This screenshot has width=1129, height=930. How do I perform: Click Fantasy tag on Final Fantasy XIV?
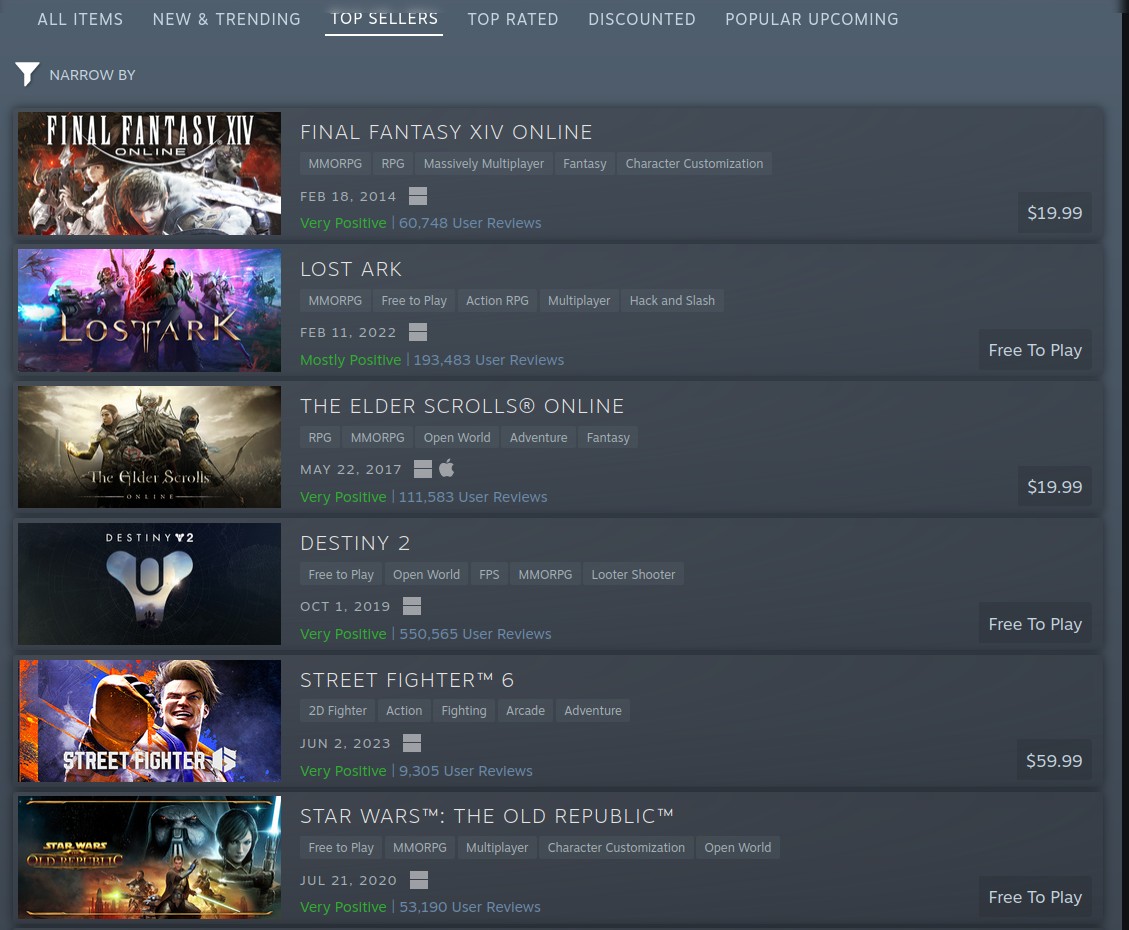click(585, 163)
